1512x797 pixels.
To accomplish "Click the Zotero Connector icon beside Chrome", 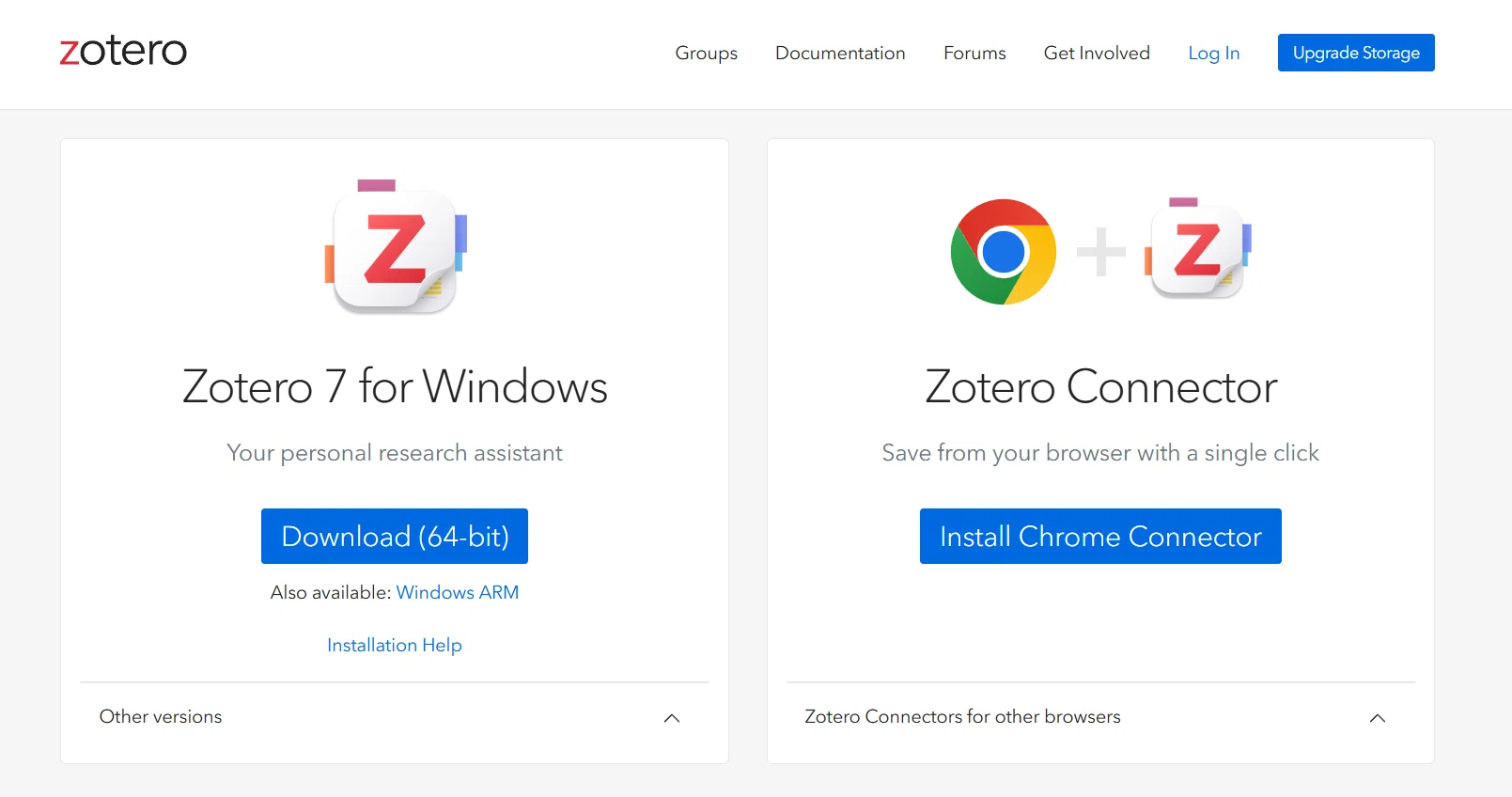I will (x=1197, y=249).
